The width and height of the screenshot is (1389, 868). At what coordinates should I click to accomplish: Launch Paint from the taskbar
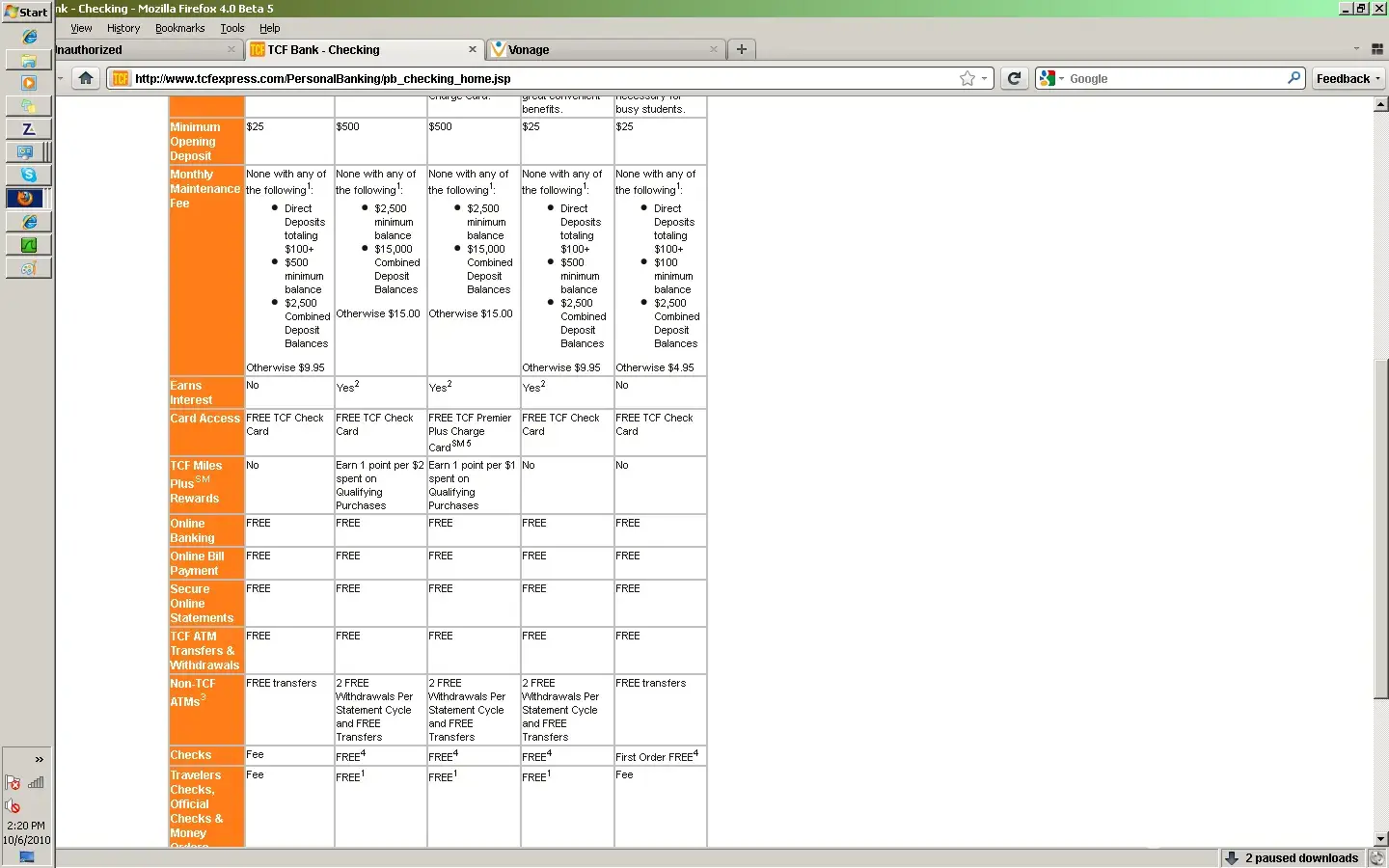(29, 268)
